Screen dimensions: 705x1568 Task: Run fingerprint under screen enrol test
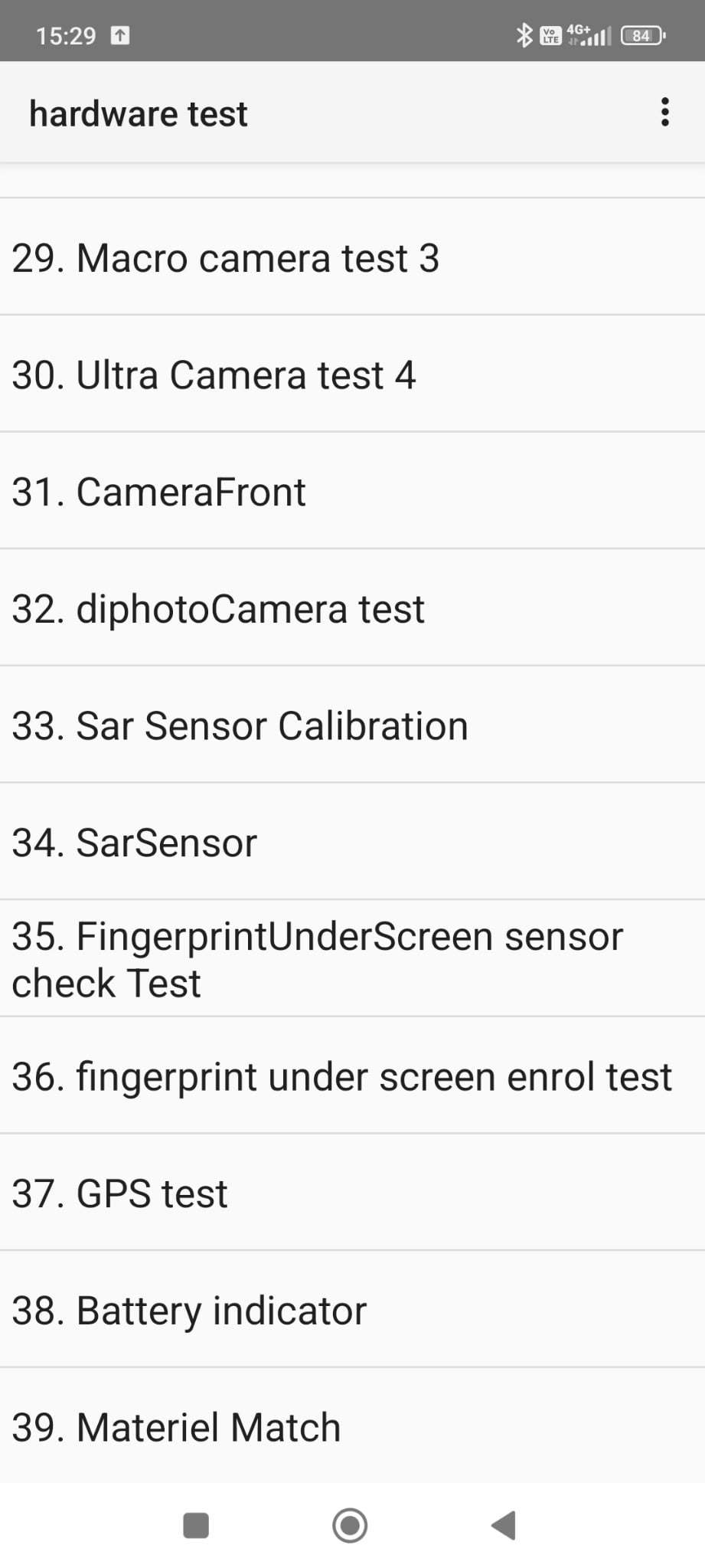pos(352,1076)
